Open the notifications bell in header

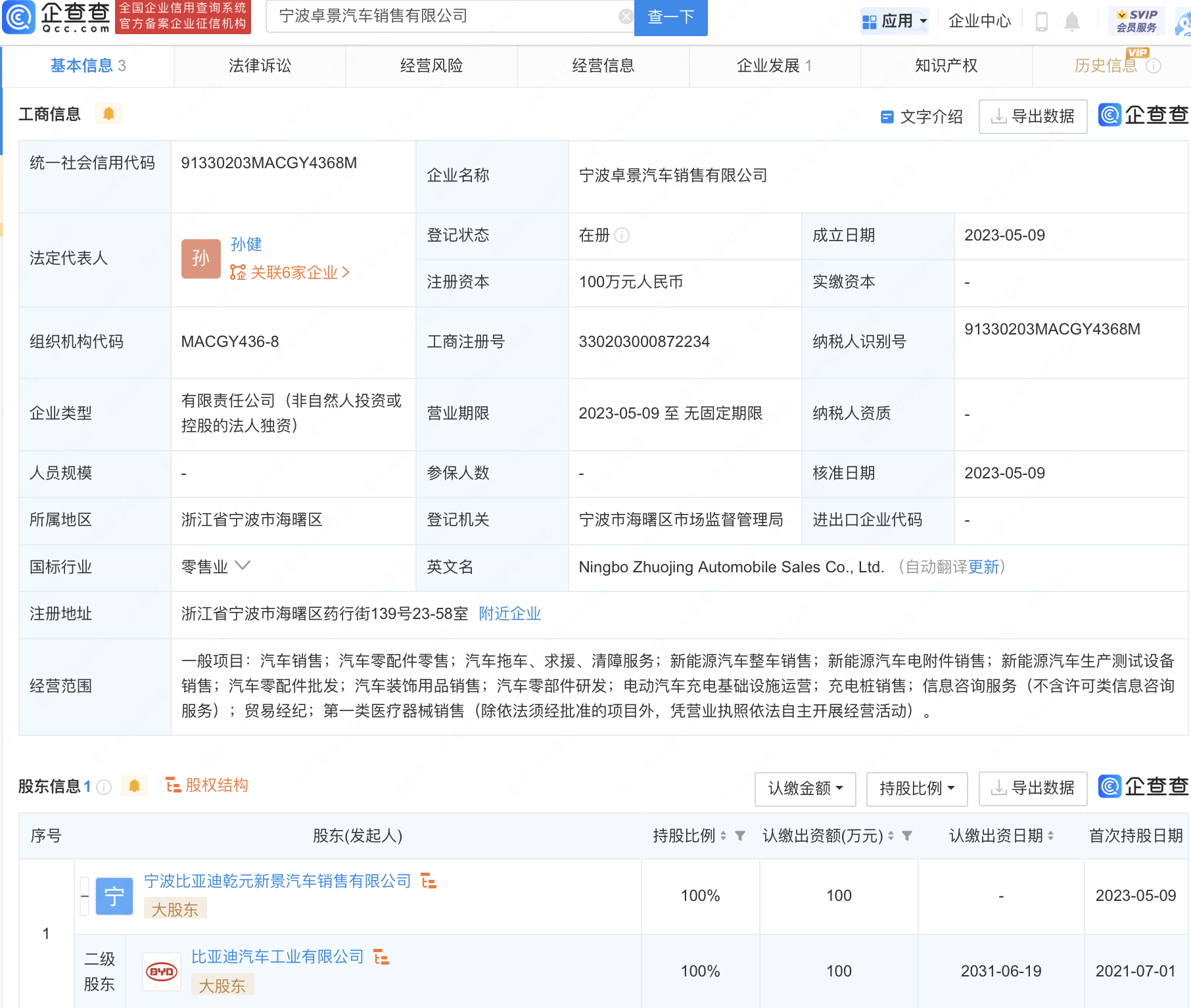tap(1072, 21)
